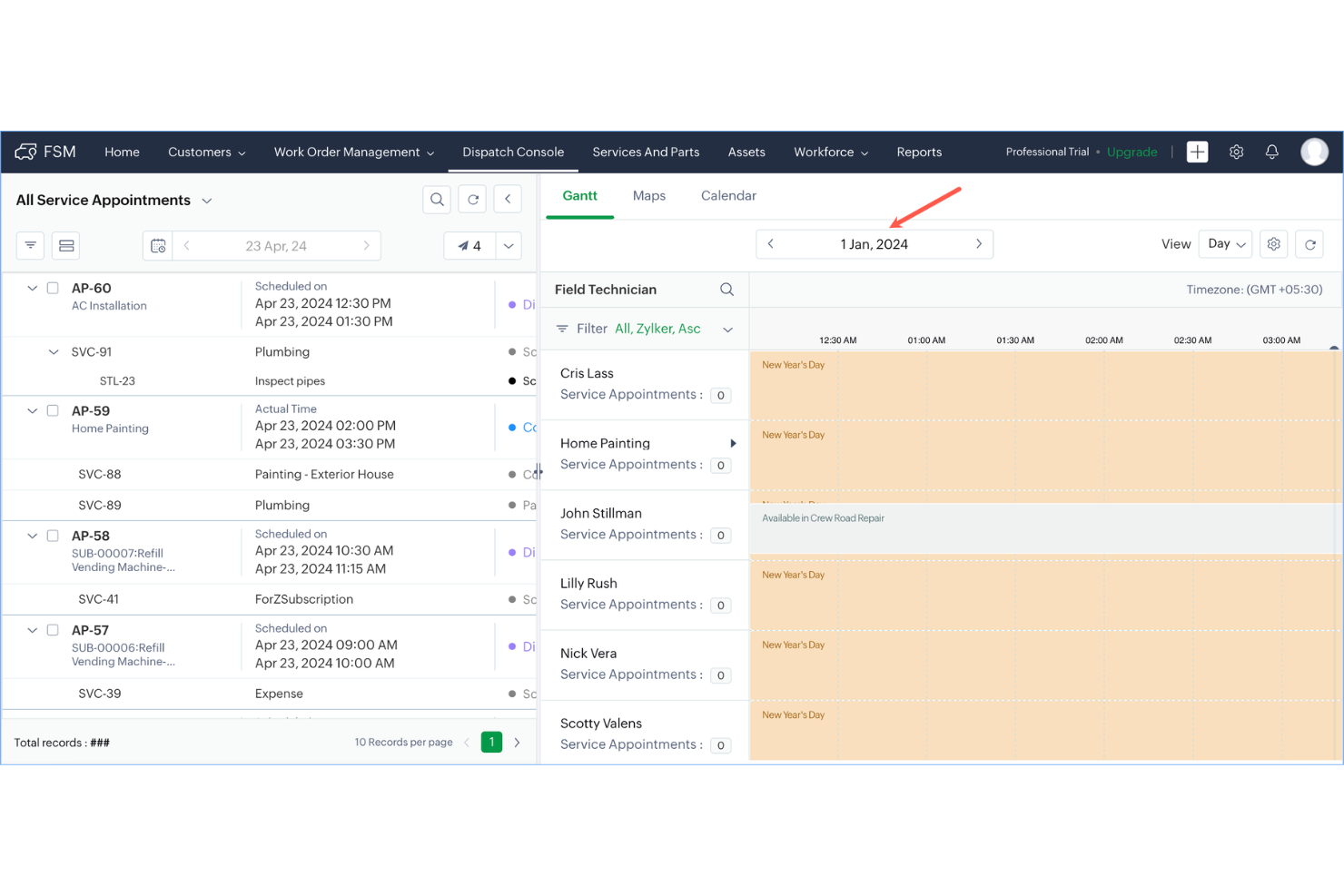This screenshot has width=1344, height=896.
Task: Switch to compact list view icon
Action: tap(65, 245)
